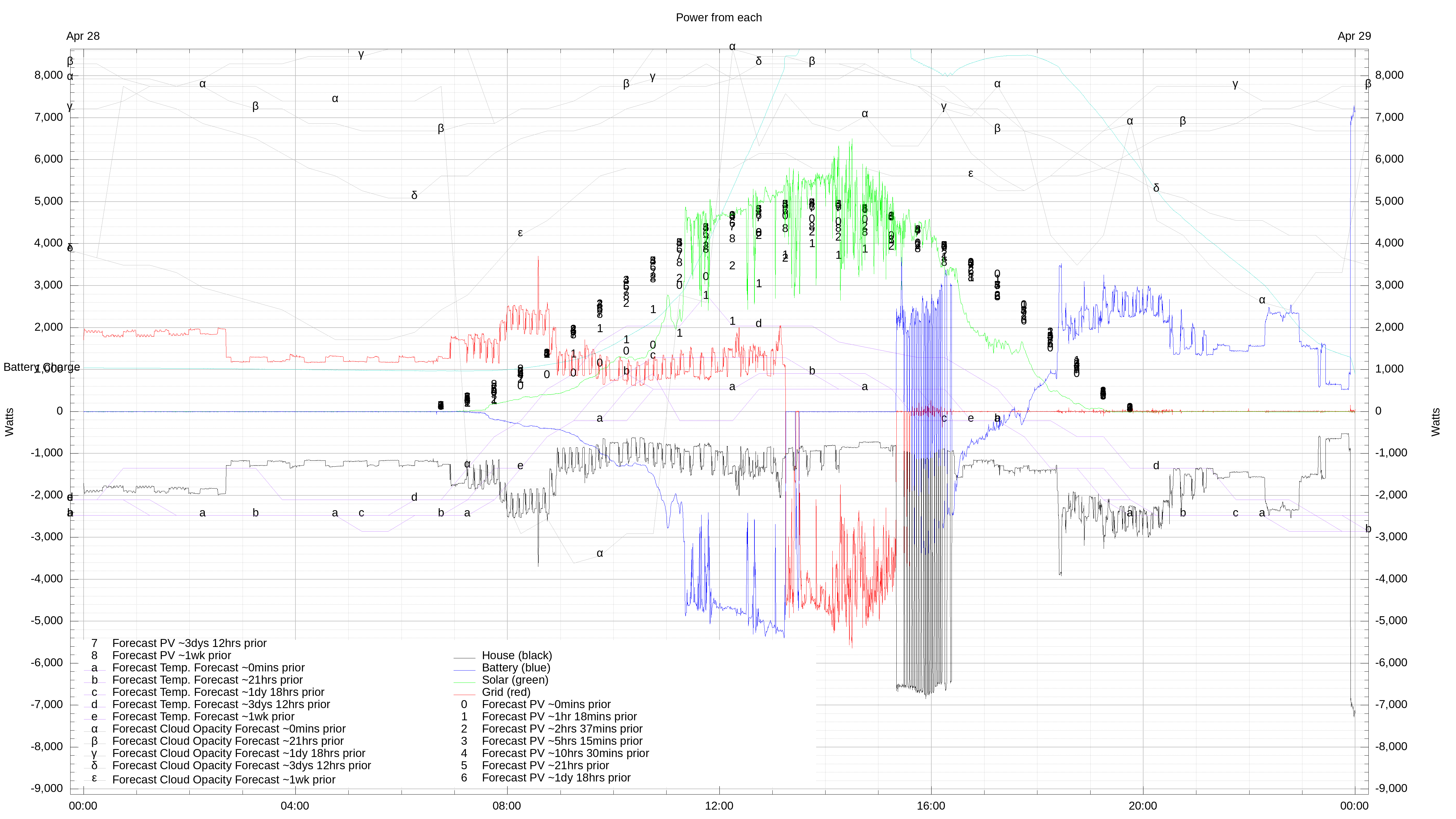
Task: Click the 'Apr 28' date label
Action: pos(82,36)
